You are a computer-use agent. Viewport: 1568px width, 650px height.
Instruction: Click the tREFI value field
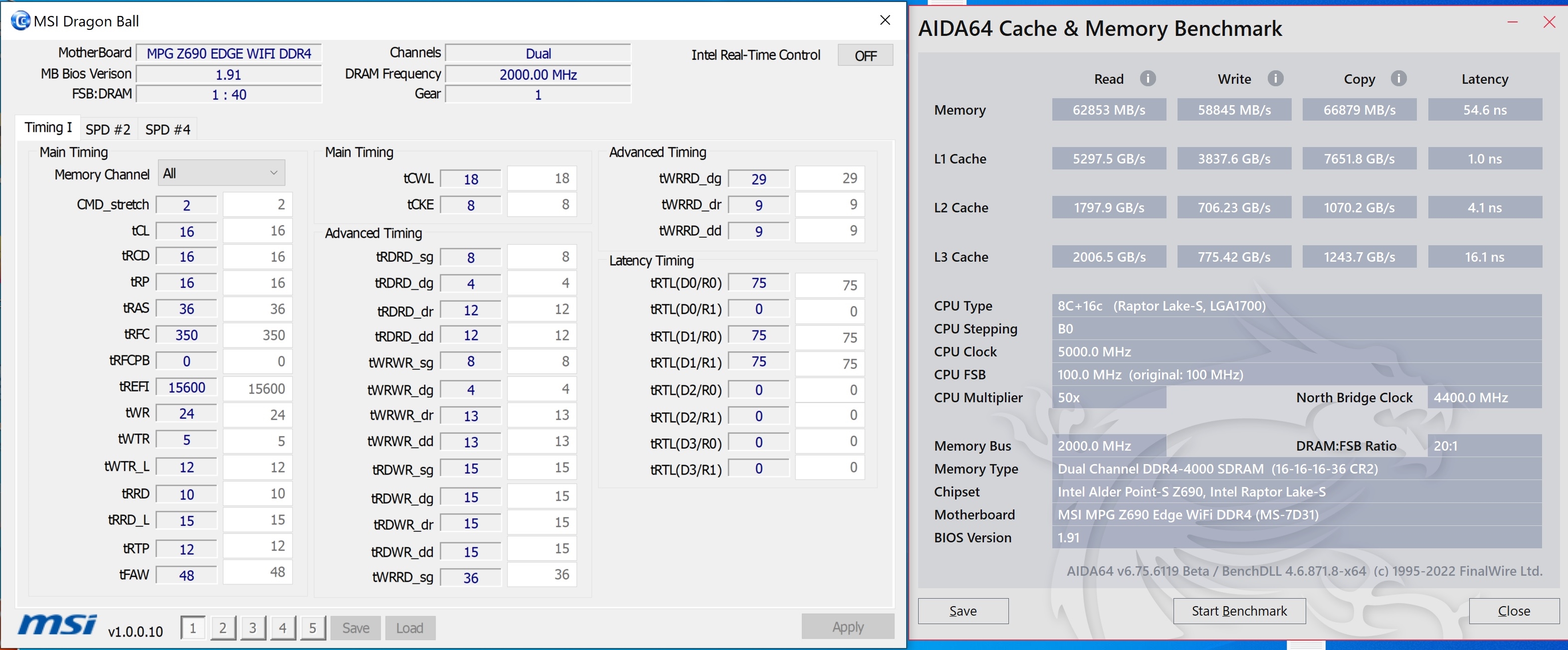coord(186,388)
